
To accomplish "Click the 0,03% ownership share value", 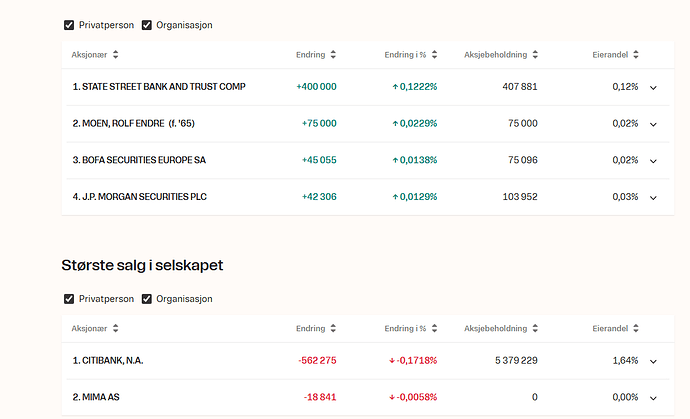I will tap(625, 197).
